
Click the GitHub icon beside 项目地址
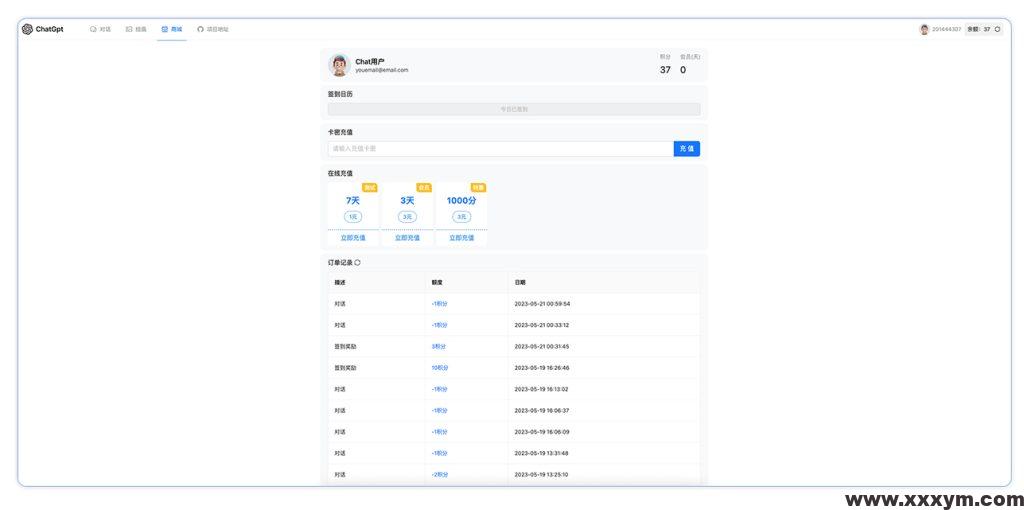coord(200,29)
